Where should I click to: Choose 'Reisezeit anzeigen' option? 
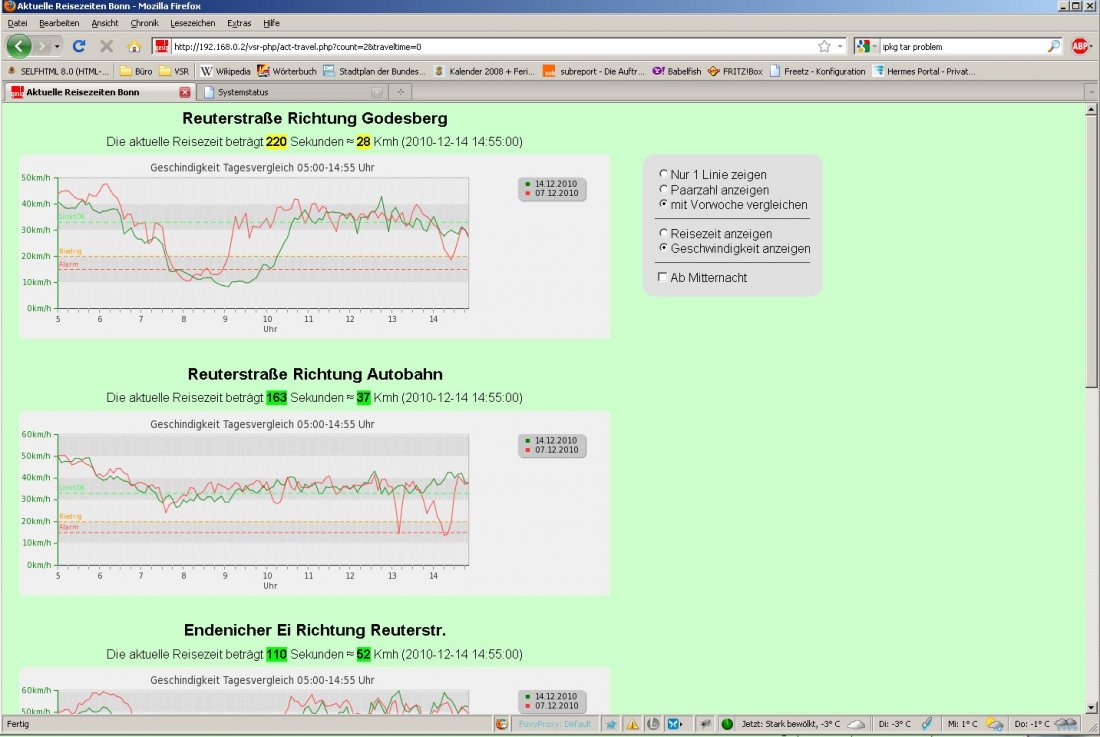pos(662,234)
